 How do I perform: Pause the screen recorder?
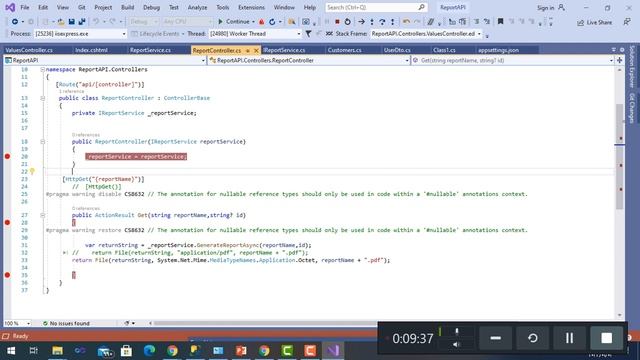(x=569, y=338)
